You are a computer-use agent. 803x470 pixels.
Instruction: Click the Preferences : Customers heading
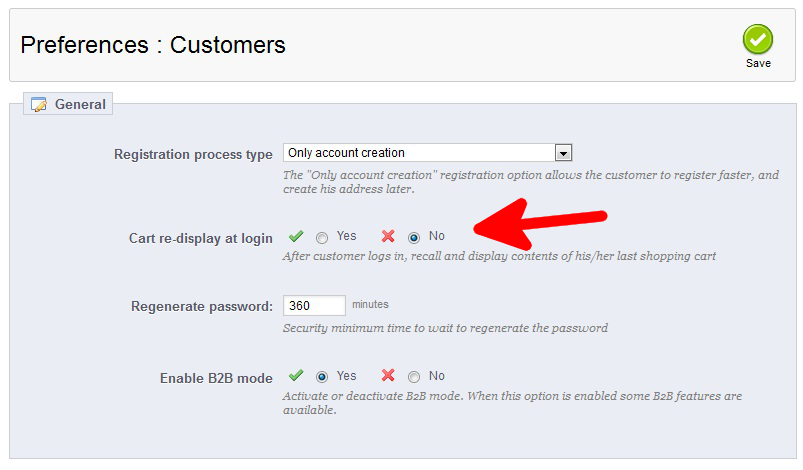[x=153, y=45]
